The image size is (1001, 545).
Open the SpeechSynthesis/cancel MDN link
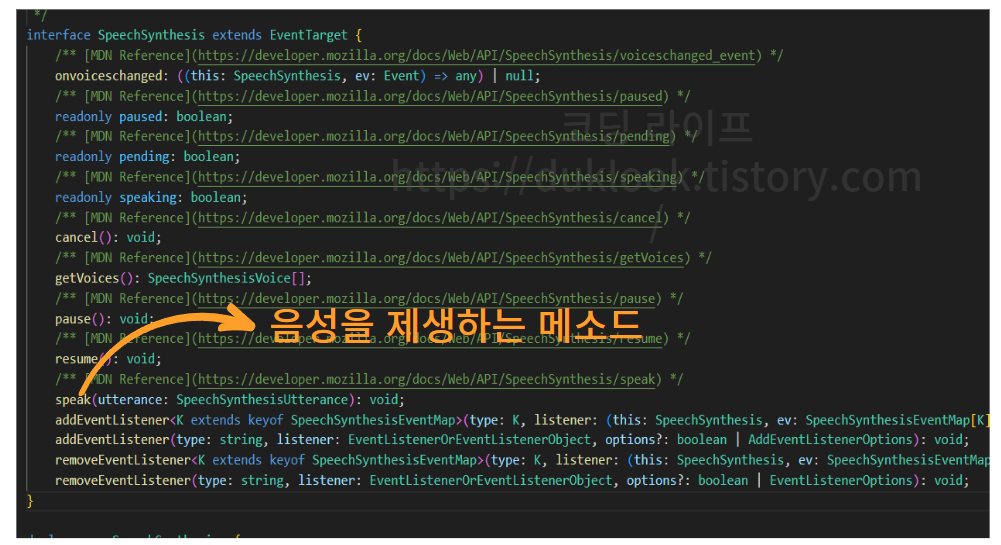[430, 218]
